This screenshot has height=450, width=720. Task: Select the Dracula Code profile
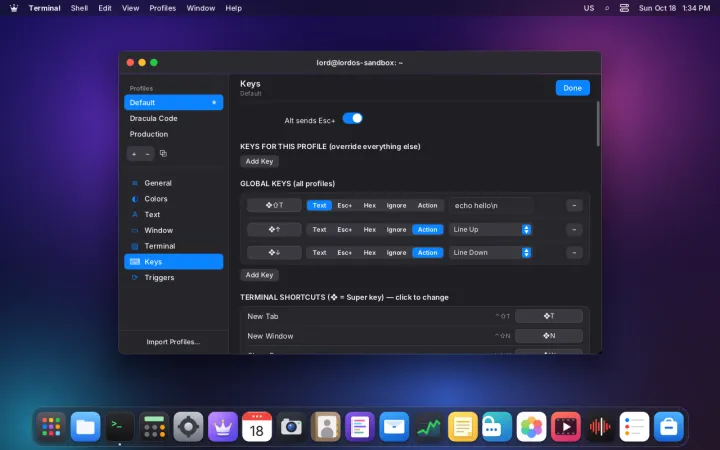tap(174, 118)
